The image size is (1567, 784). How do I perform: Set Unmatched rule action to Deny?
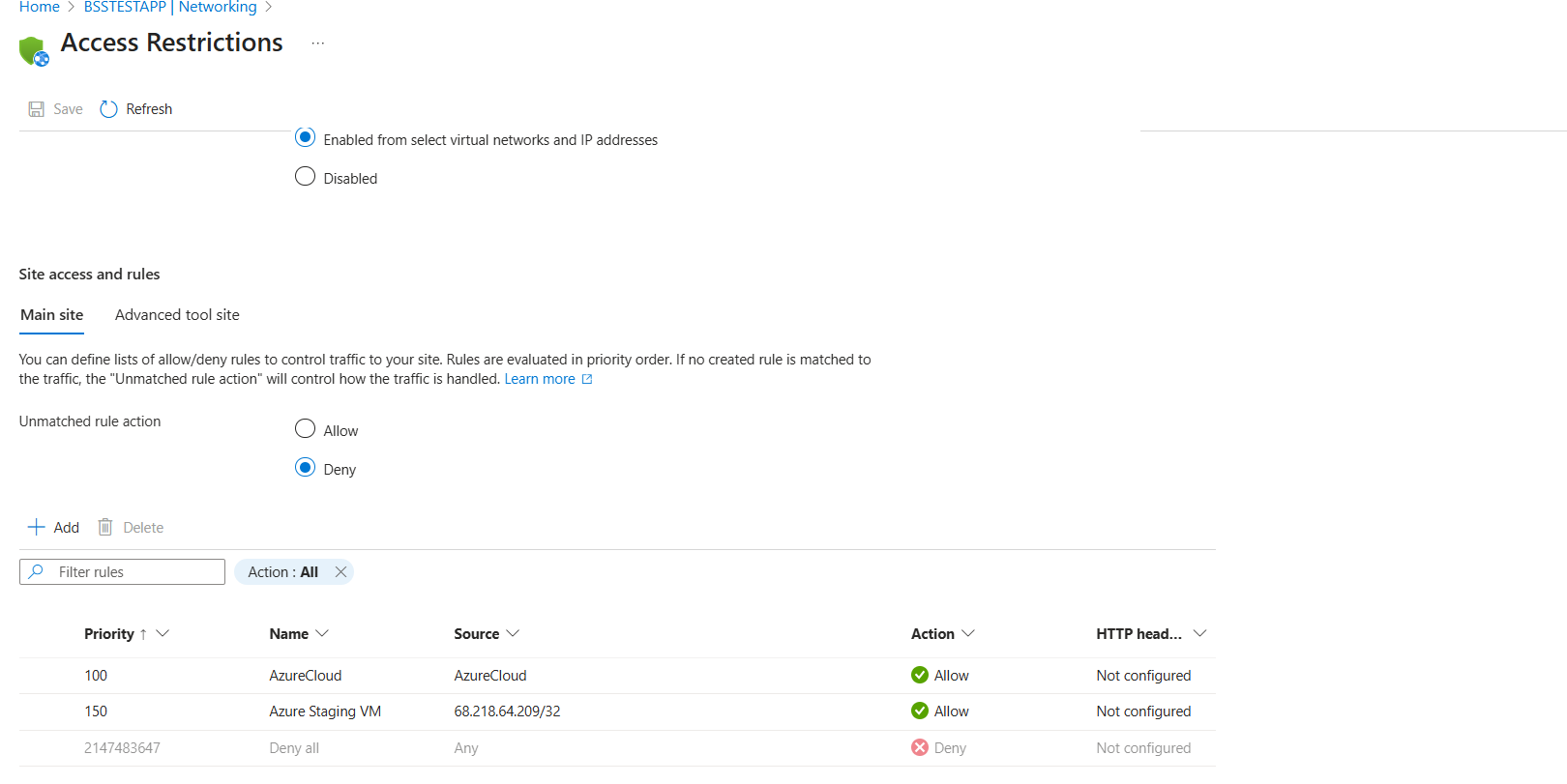(305, 467)
